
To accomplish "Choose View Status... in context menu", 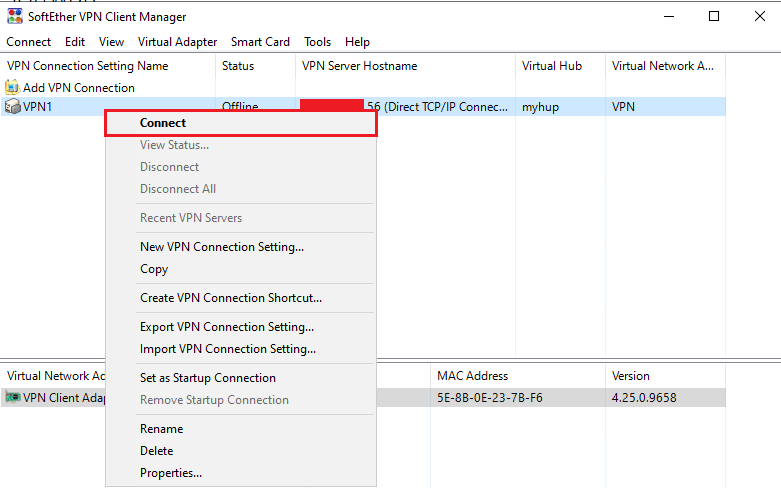I will 241,145.
